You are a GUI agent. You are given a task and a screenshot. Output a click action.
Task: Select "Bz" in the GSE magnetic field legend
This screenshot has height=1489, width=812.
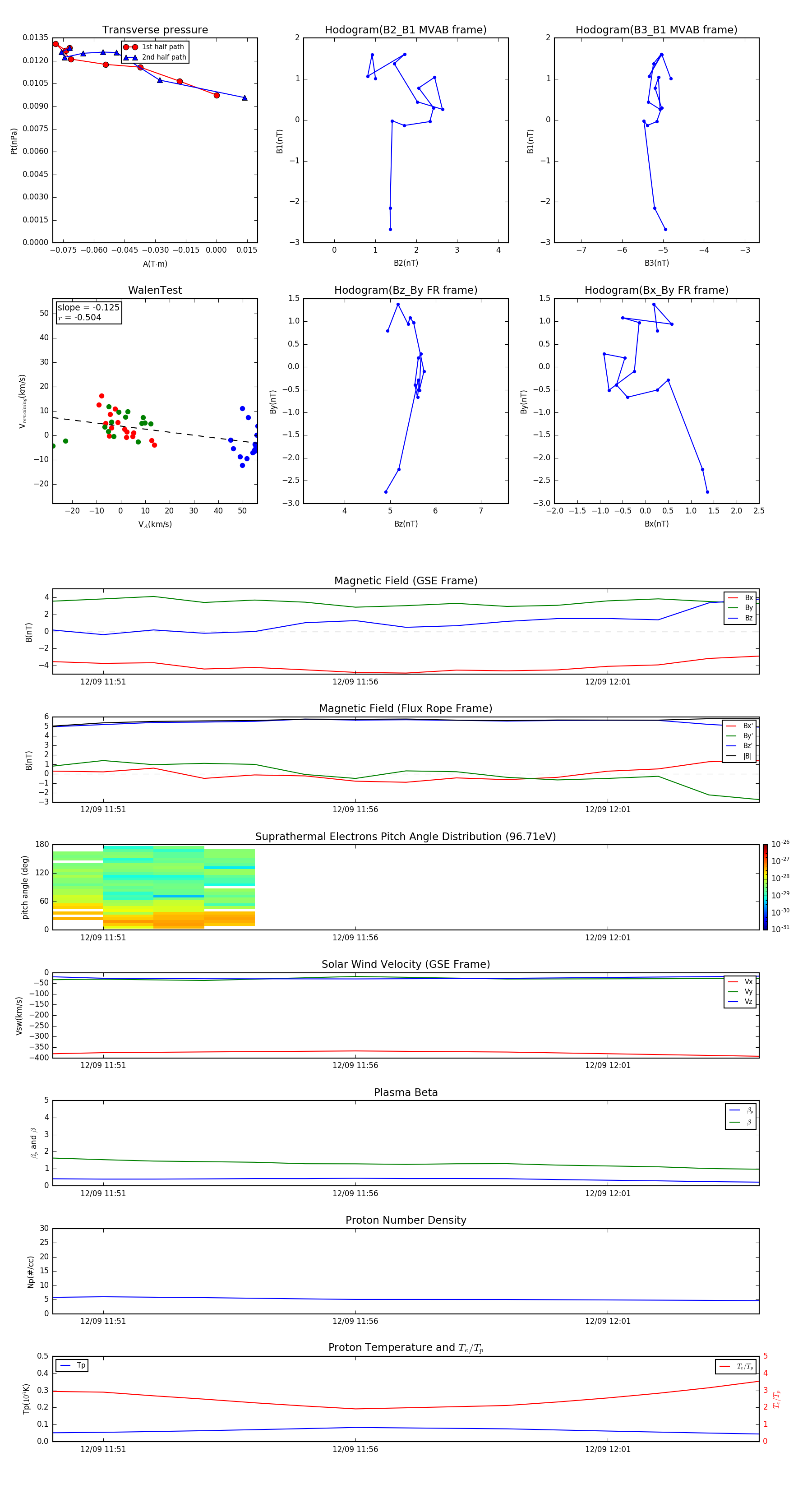(741, 618)
